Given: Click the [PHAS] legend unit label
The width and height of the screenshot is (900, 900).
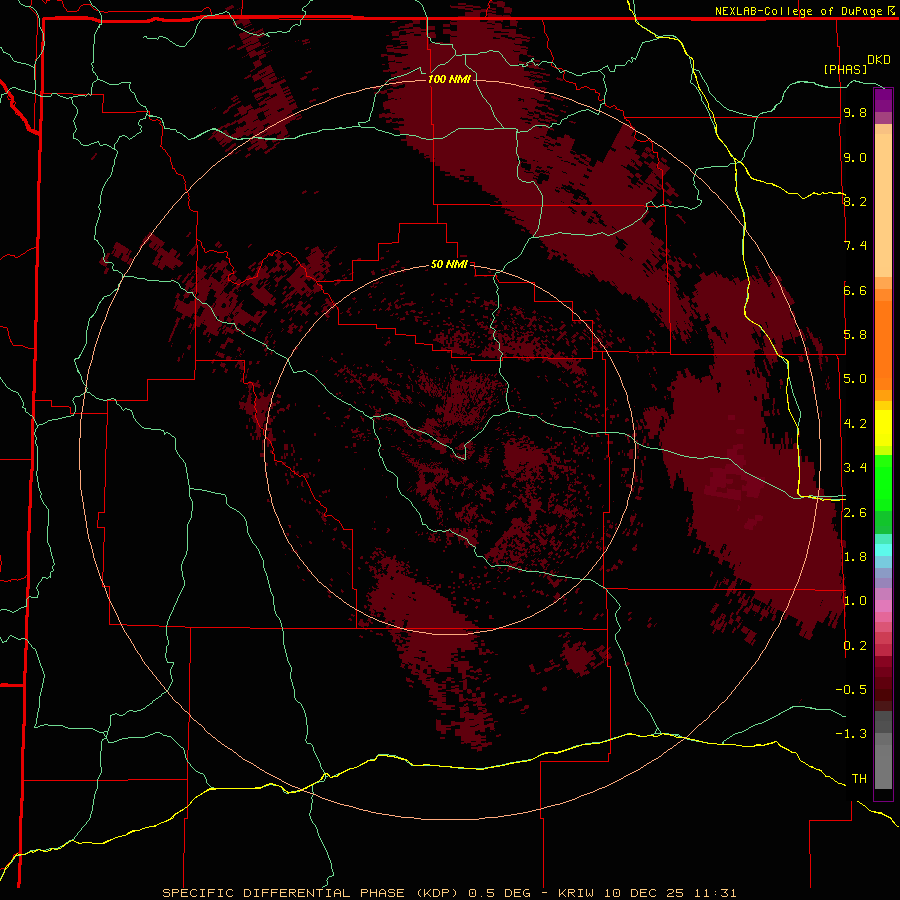Looking at the screenshot, I should (x=845, y=69).
